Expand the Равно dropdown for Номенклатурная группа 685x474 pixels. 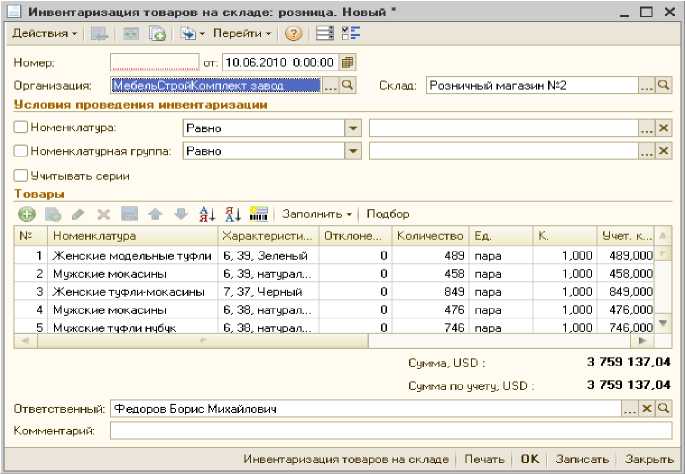[352, 151]
